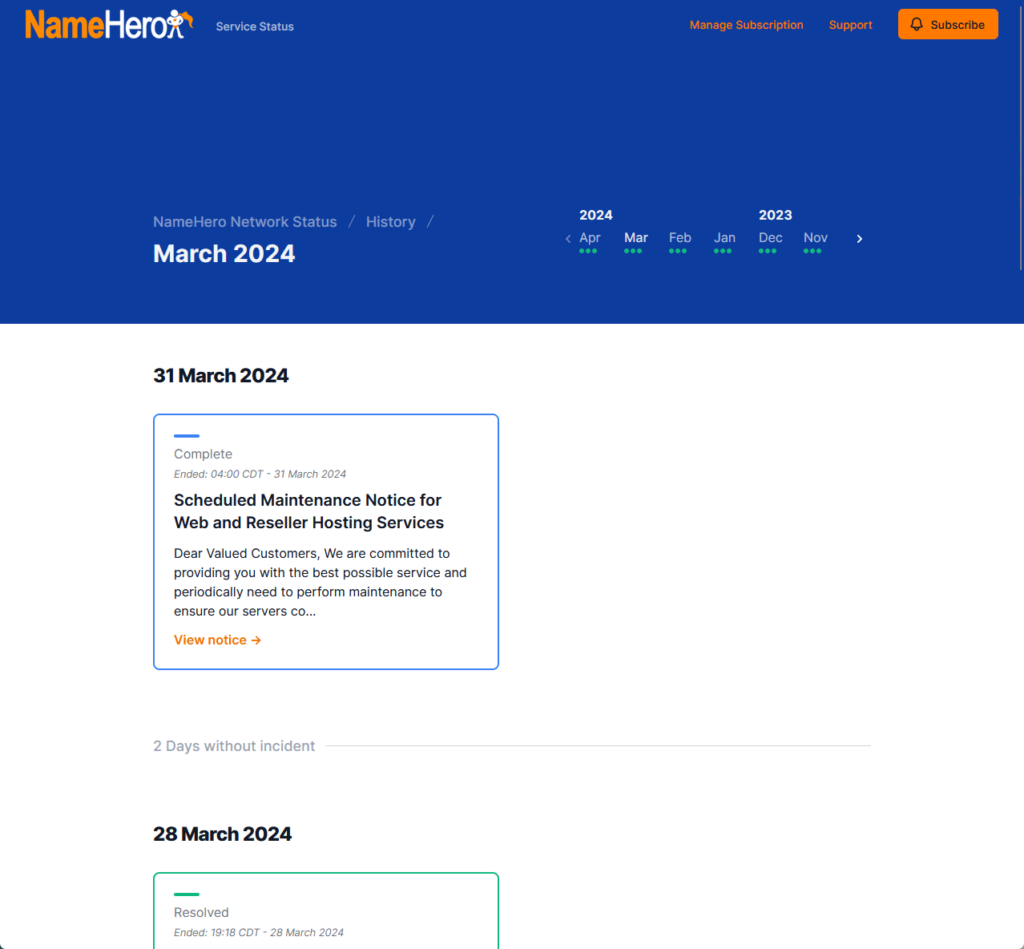Click the March 2024 page title
Screen dimensions: 1024x949
click(224, 253)
